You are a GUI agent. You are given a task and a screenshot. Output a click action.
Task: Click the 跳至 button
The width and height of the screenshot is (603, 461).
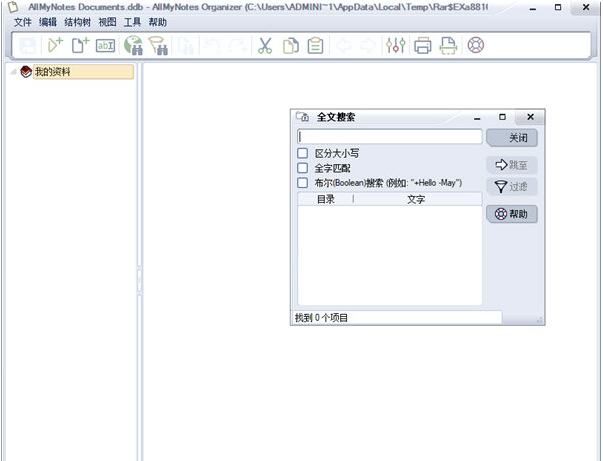tap(512, 165)
